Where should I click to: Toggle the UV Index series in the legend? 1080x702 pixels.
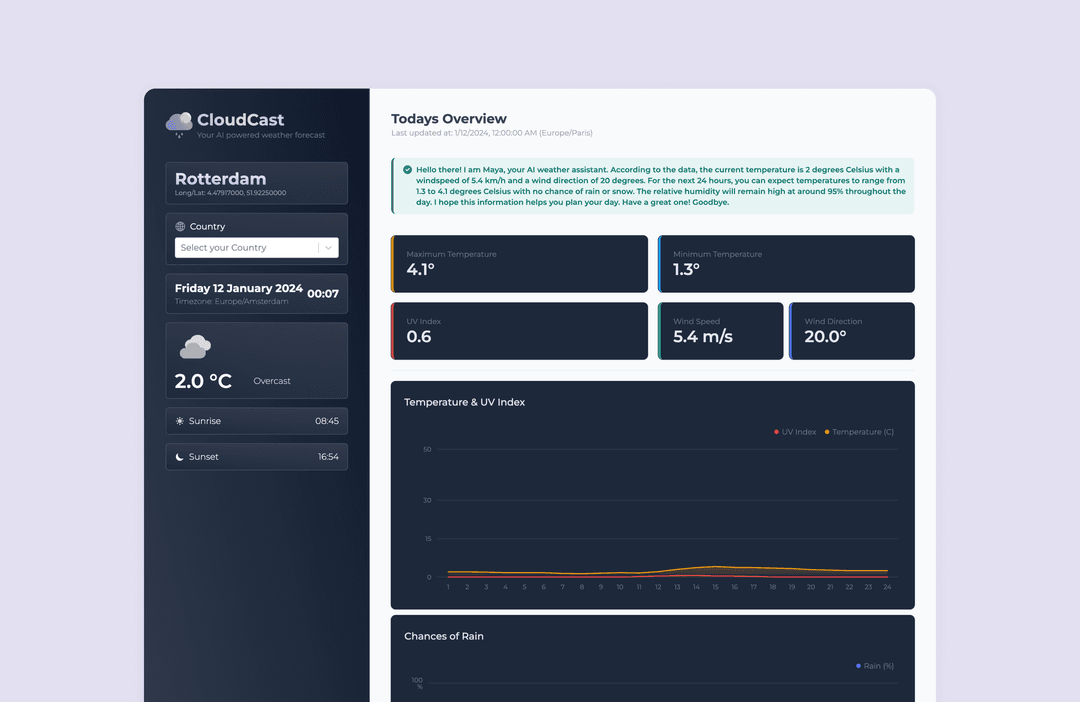pos(796,432)
